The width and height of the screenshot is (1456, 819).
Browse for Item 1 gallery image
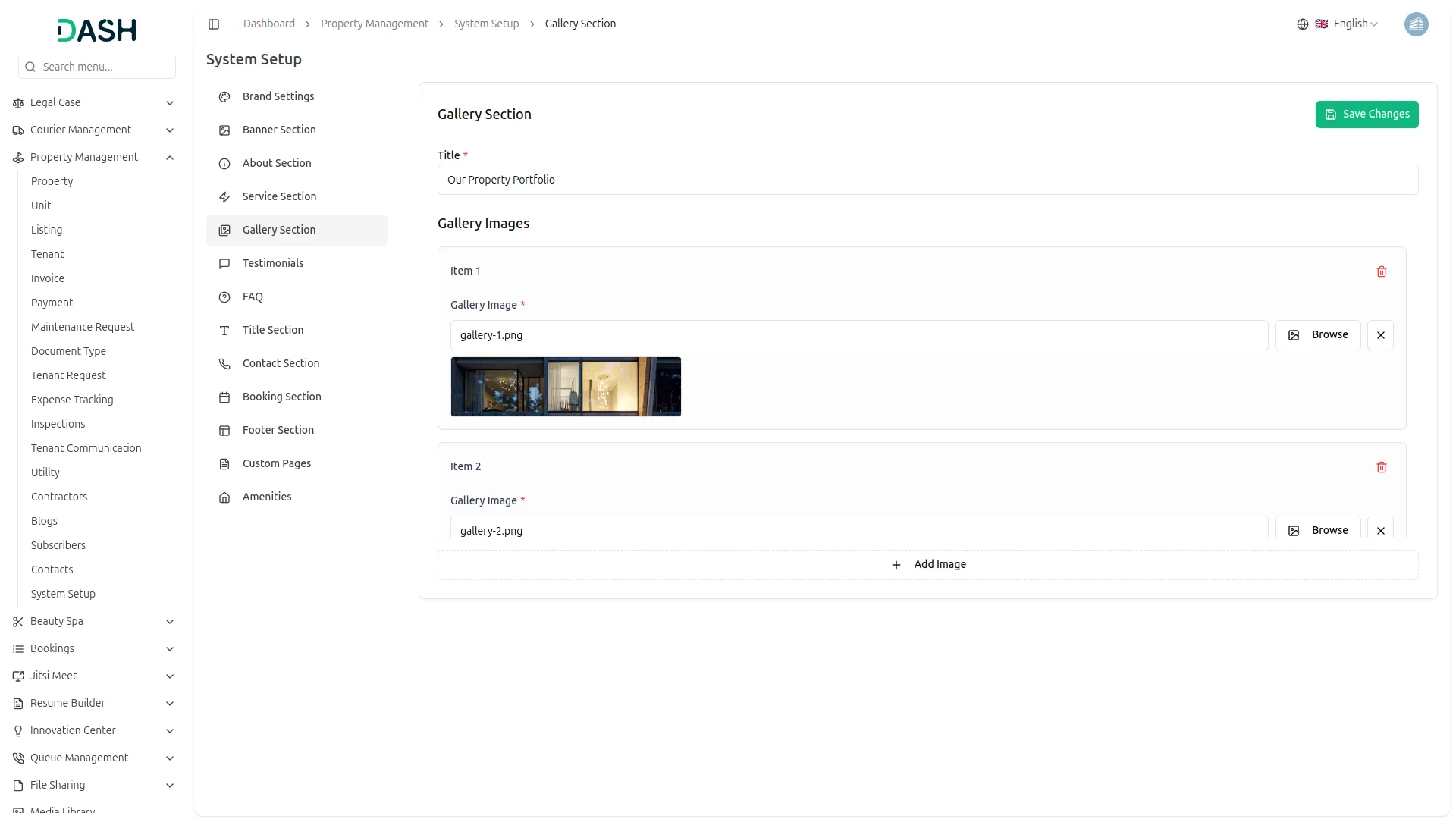1318,335
